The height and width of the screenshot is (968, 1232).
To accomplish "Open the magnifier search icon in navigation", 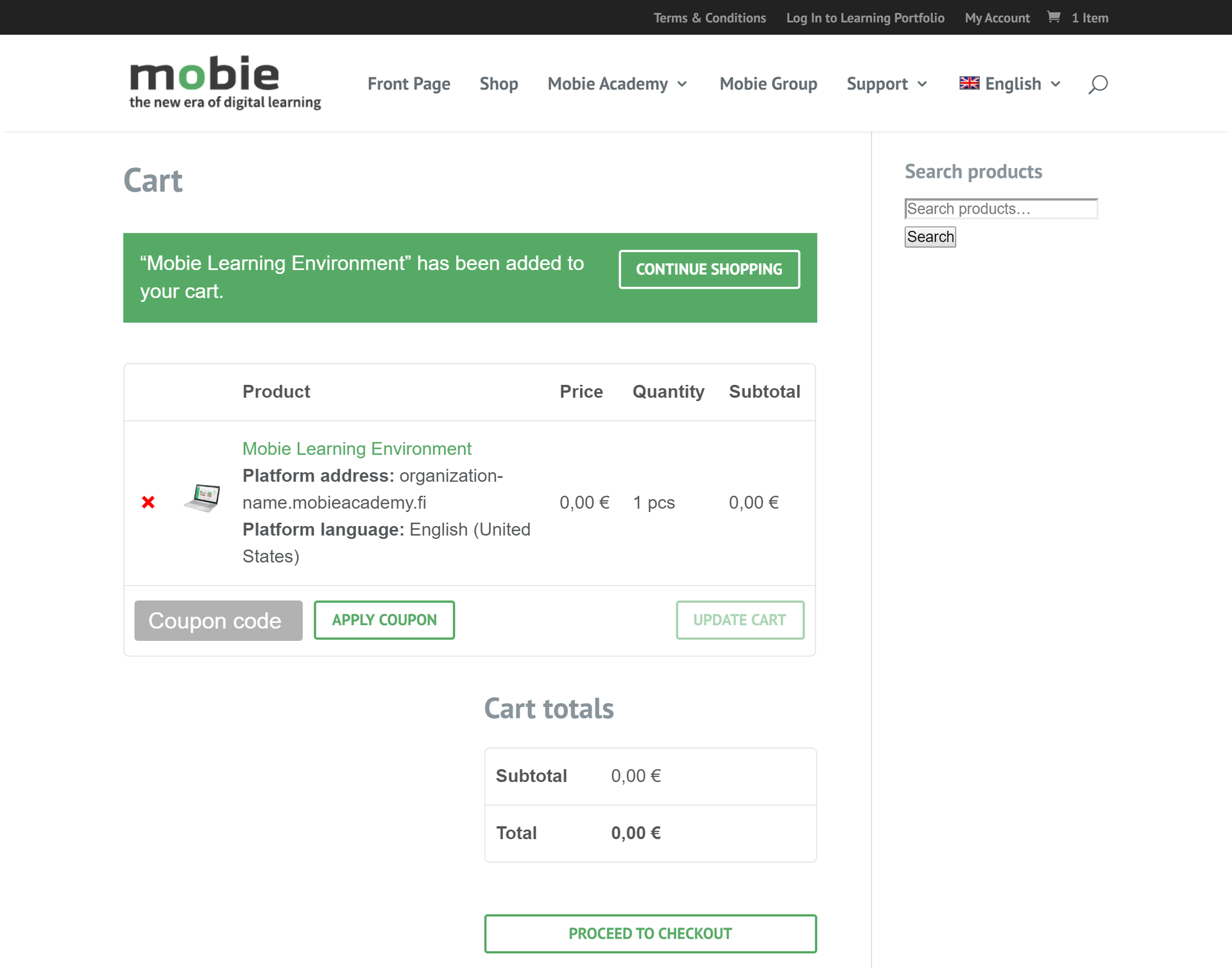I will pyautogui.click(x=1098, y=84).
